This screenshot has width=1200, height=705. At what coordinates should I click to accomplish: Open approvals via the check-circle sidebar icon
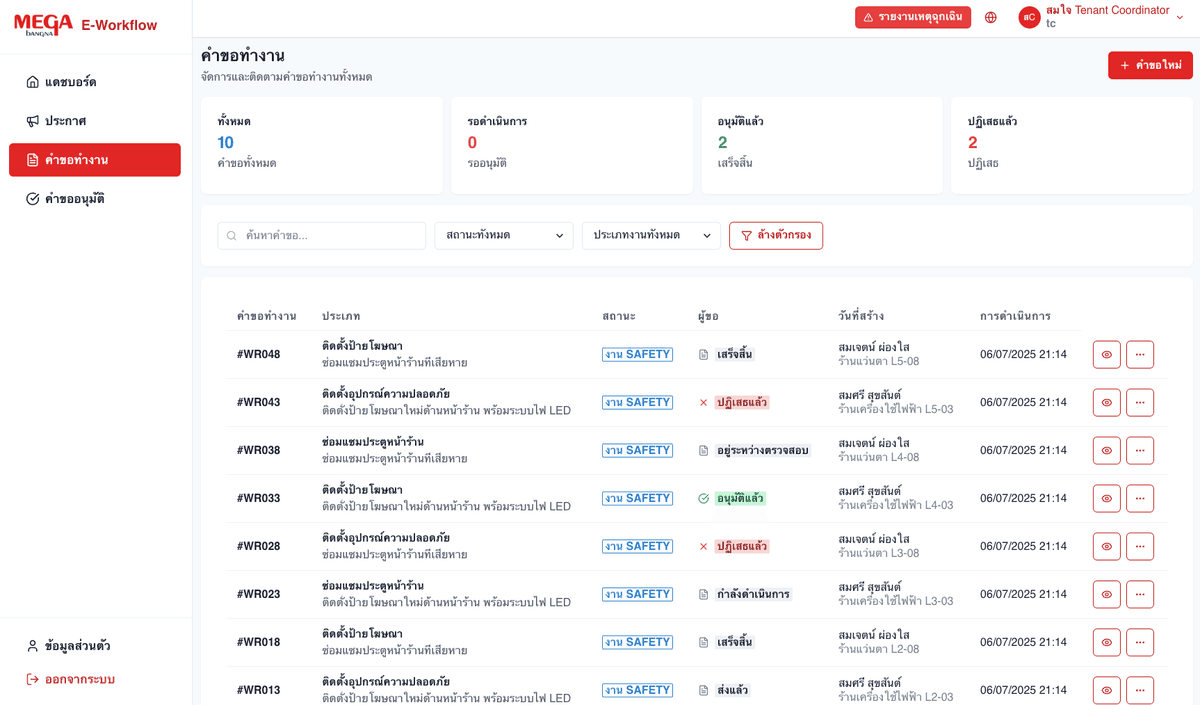click(32, 198)
